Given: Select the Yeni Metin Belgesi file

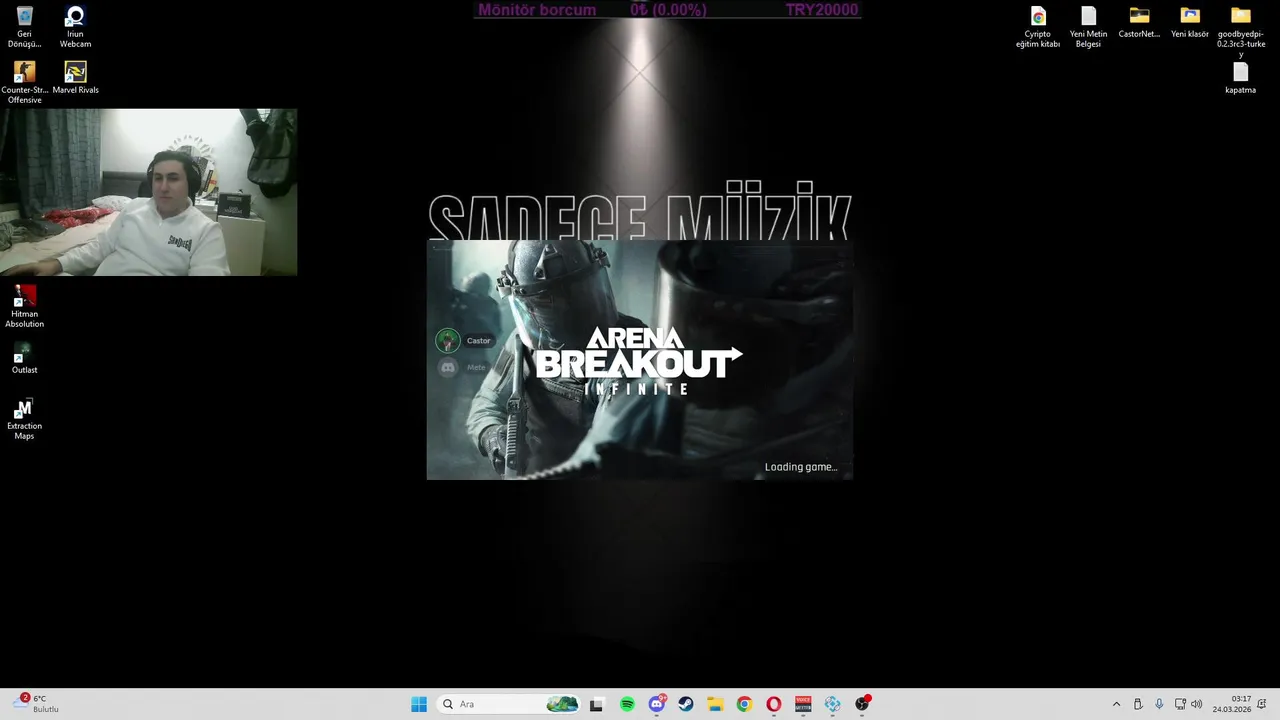Looking at the screenshot, I should pos(1088,27).
